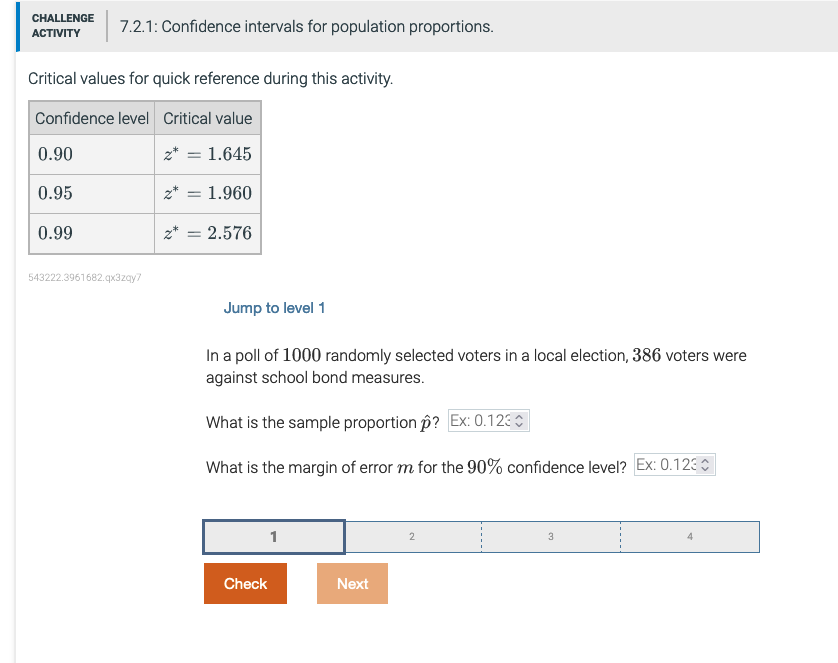
Task: Focus the sample proportion input field
Action: pyautogui.click(x=488, y=421)
